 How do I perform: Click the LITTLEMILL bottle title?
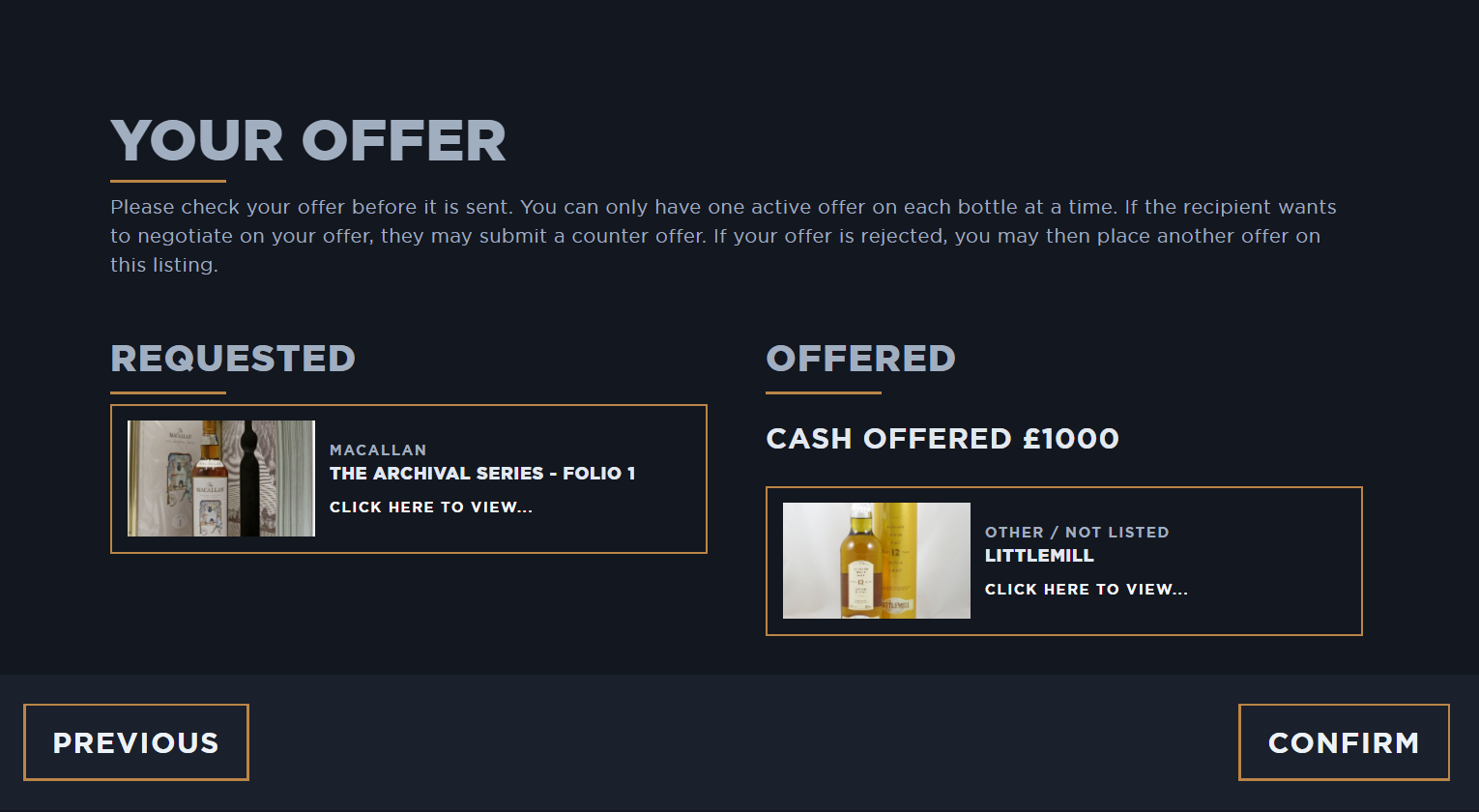(1038, 555)
